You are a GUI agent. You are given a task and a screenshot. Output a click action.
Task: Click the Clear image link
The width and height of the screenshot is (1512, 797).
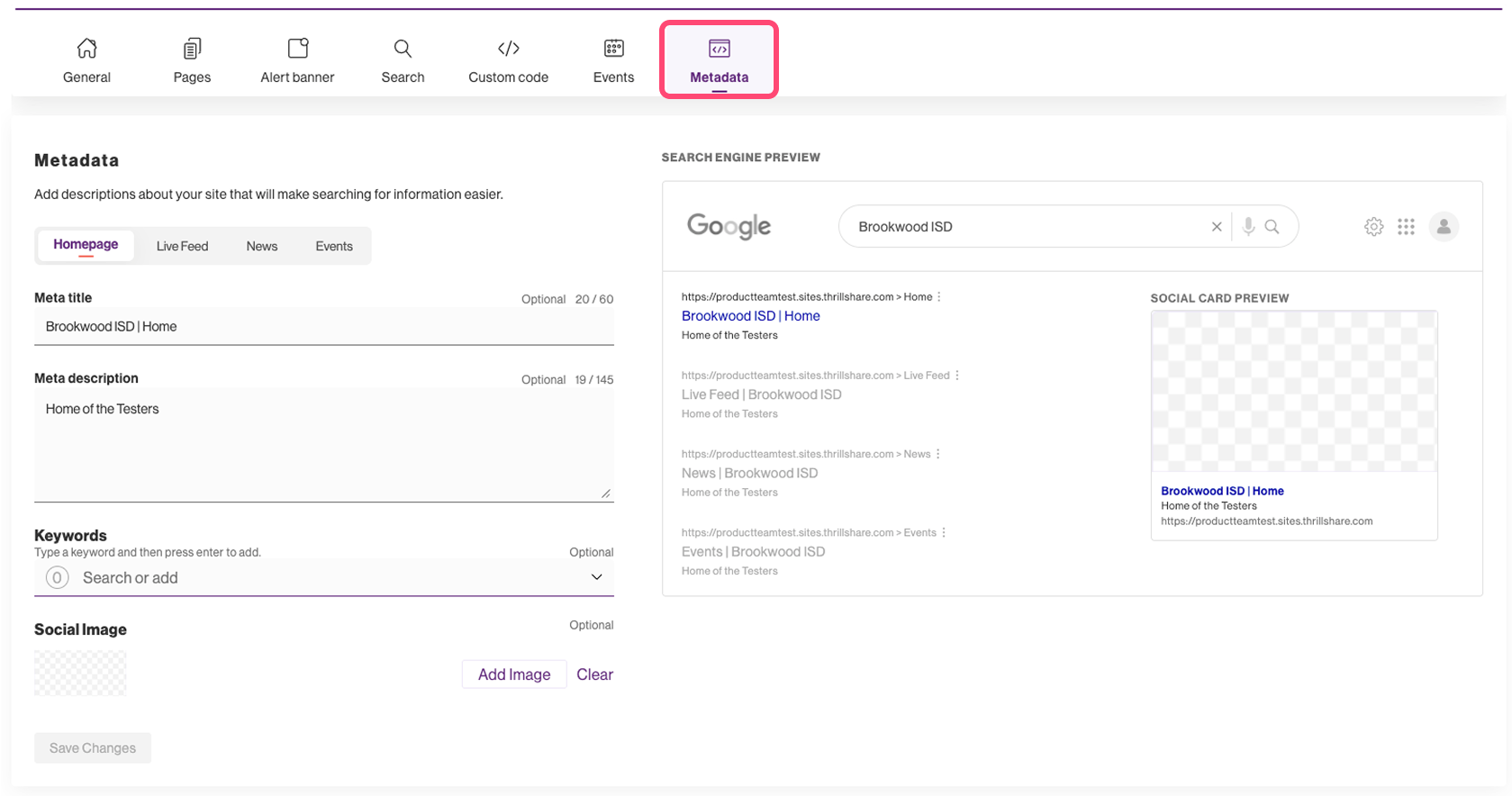(x=594, y=675)
